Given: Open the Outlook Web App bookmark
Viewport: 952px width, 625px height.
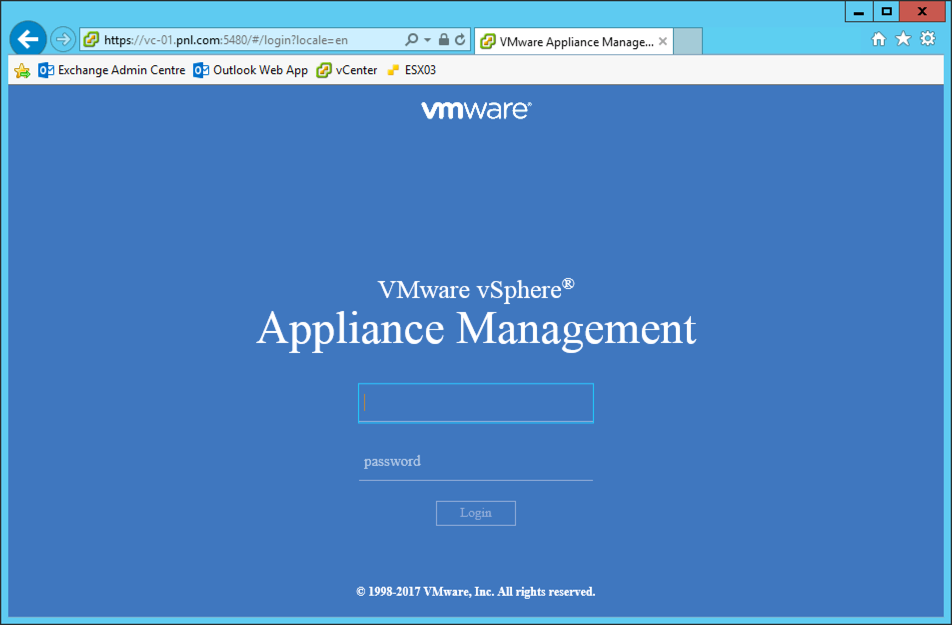Looking at the screenshot, I should pyautogui.click(x=251, y=70).
